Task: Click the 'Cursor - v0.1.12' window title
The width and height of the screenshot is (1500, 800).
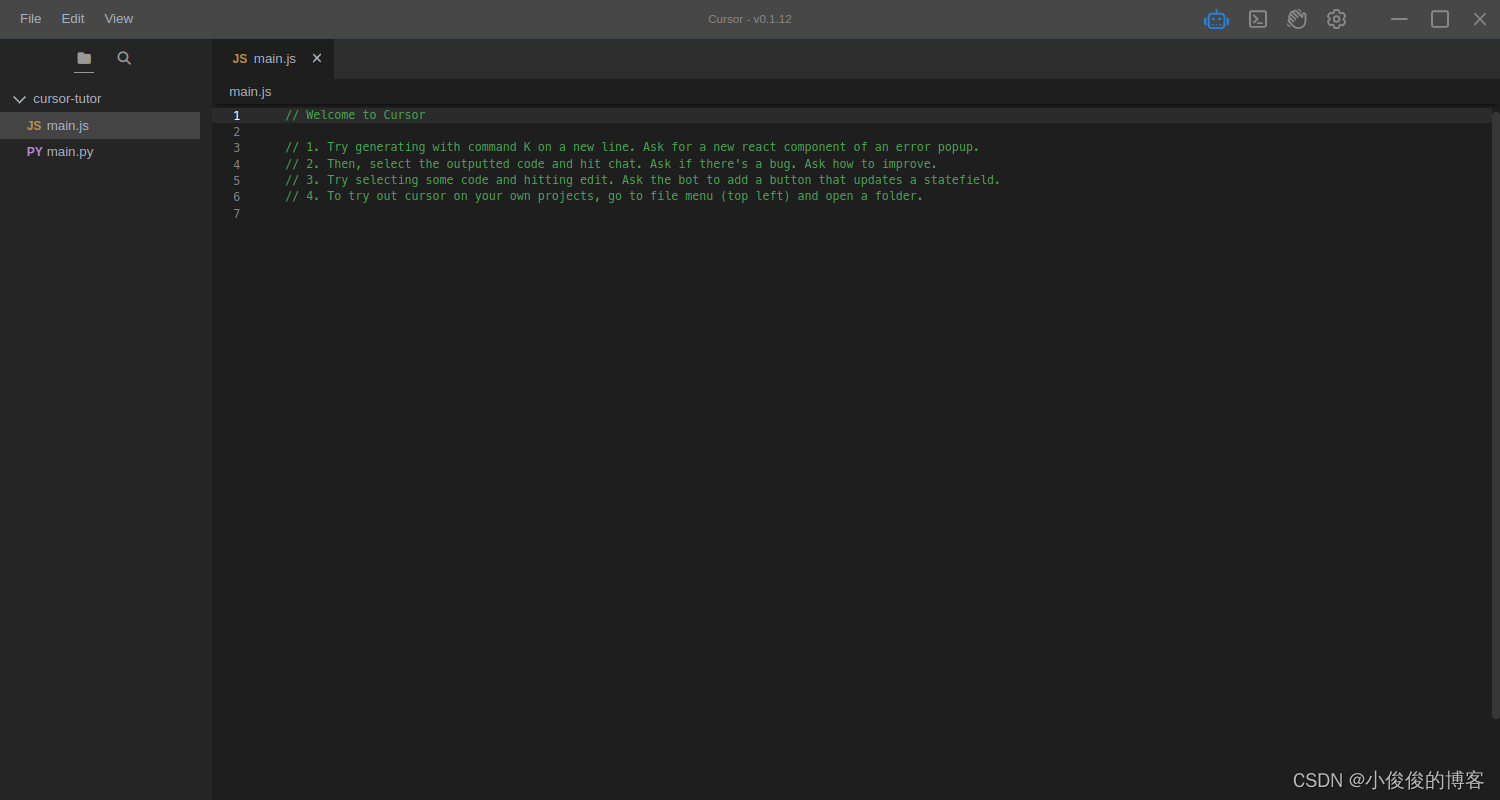Action: coord(750,19)
